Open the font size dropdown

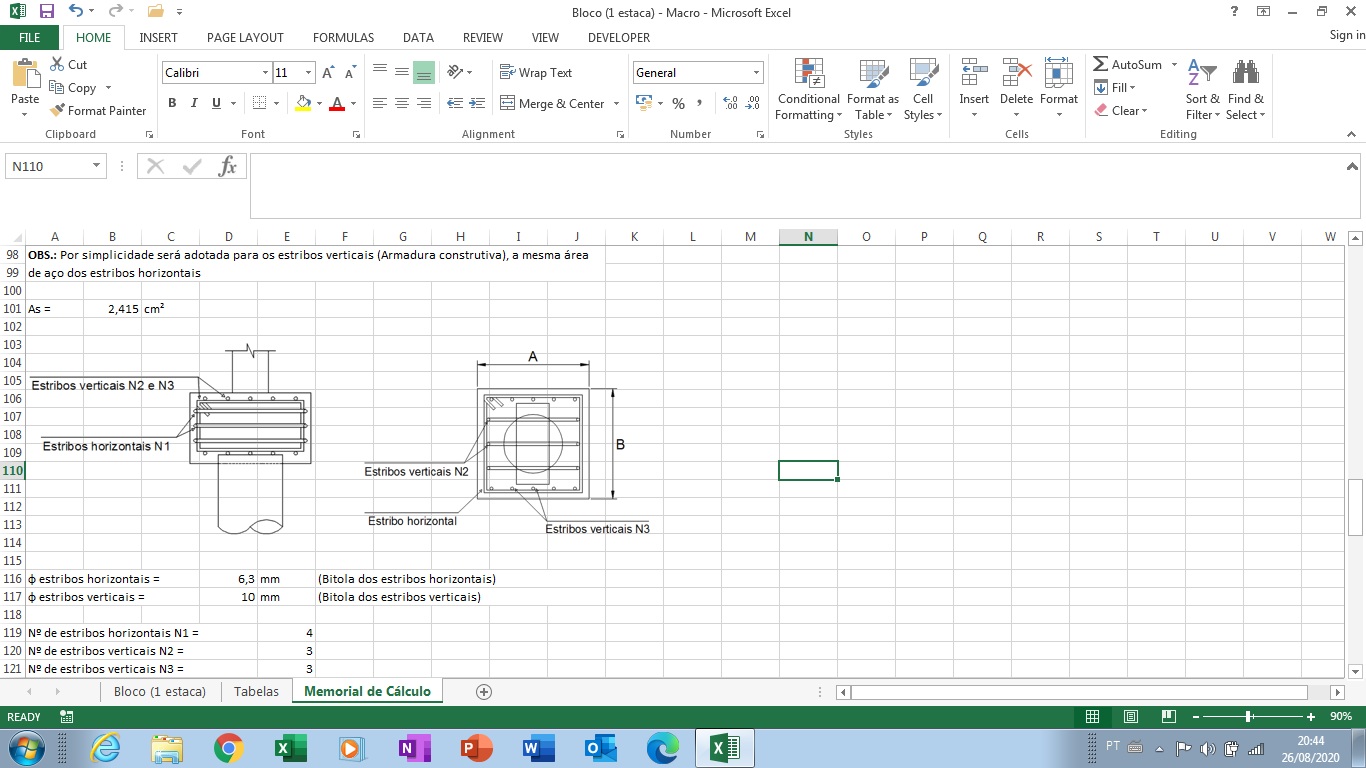309,73
